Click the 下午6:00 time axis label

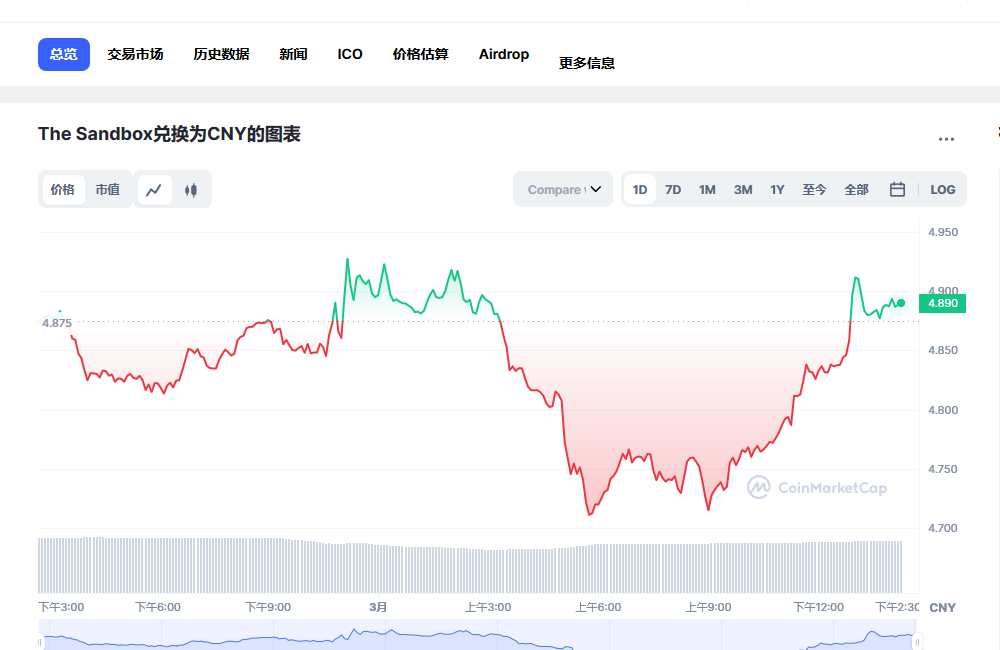tap(158, 607)
